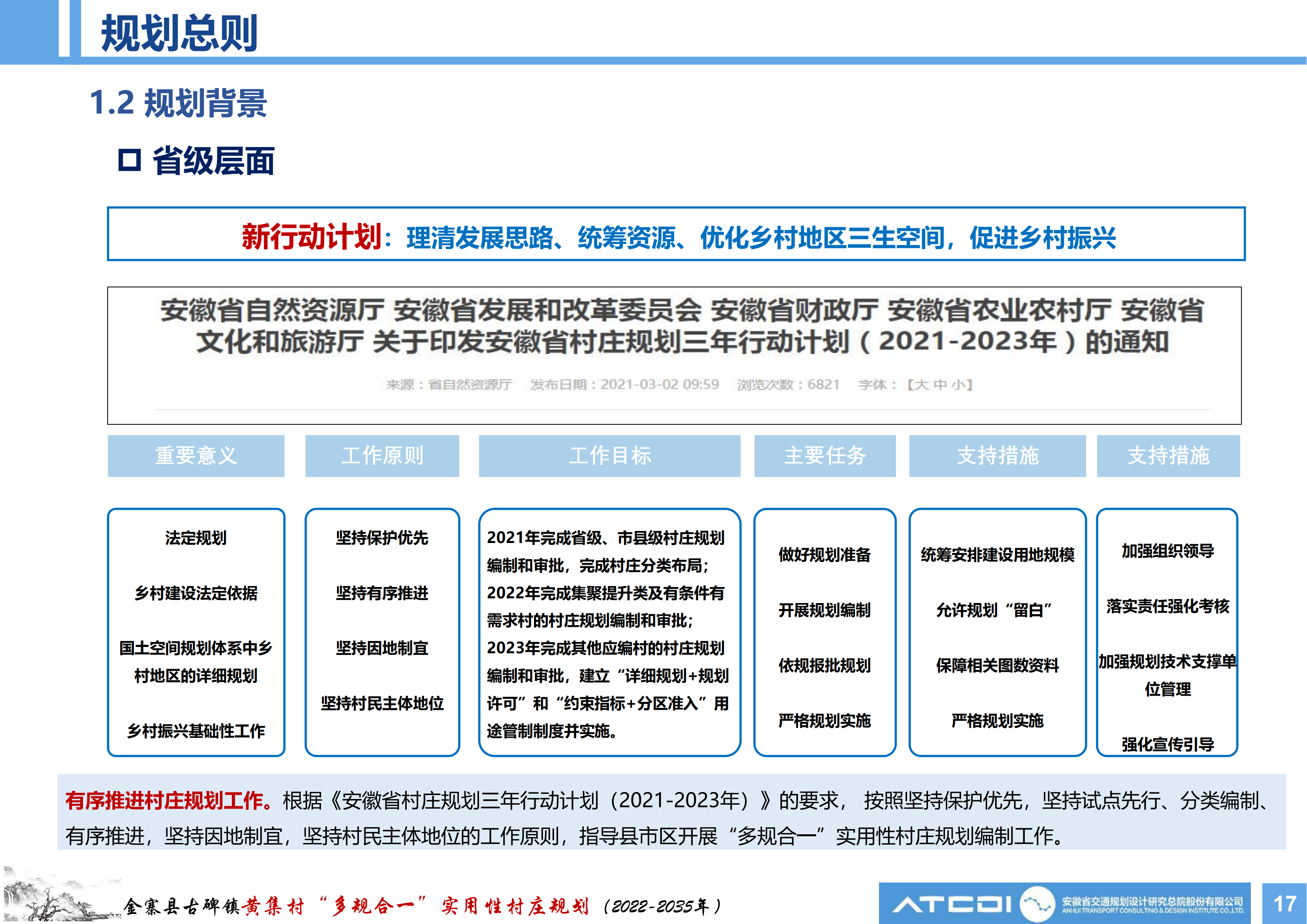Click the item 坚持有序推进
This screenshot has width=1307, height=924.
[382, 593]
